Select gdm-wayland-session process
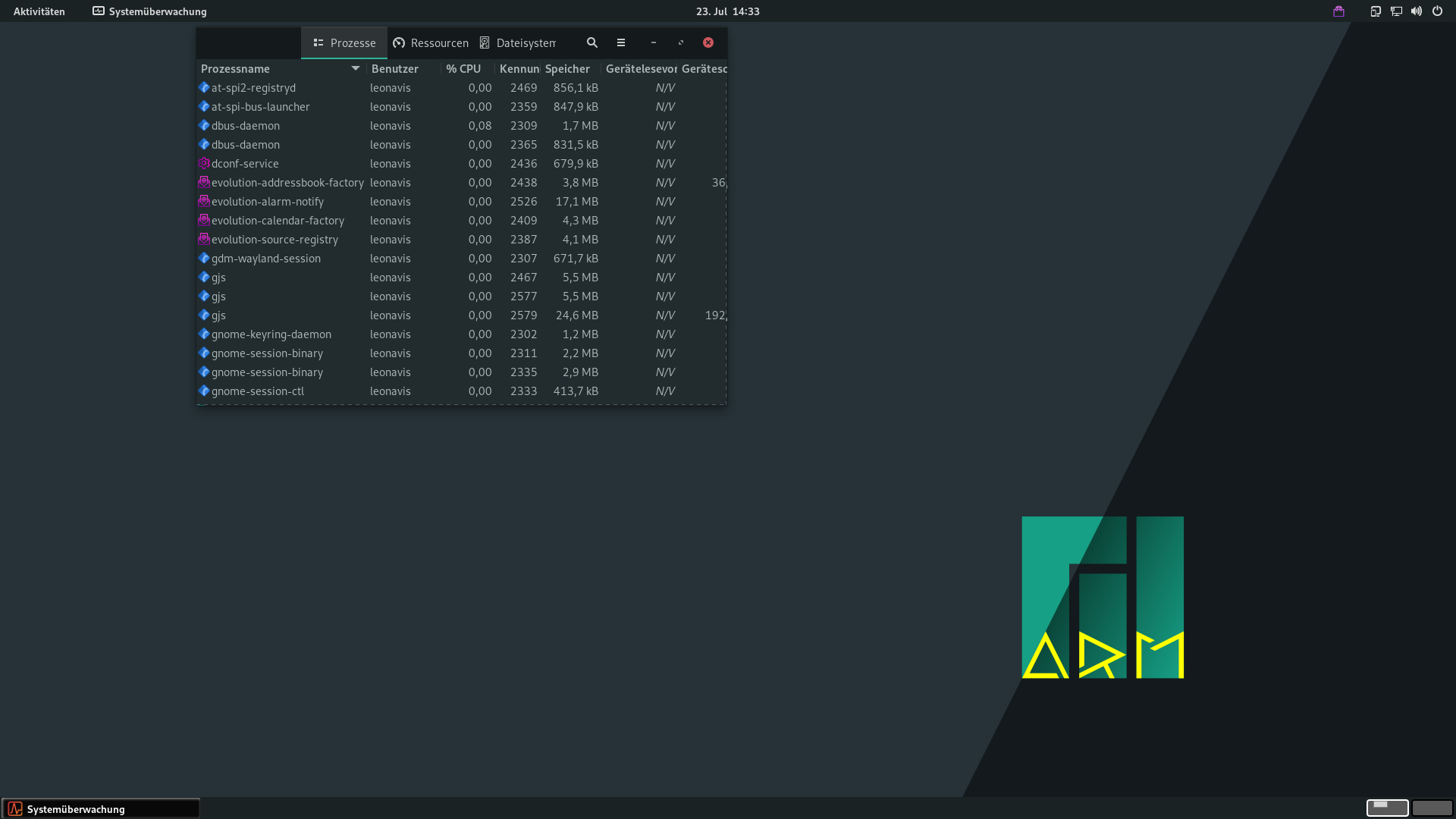 (x=462, y=258)
